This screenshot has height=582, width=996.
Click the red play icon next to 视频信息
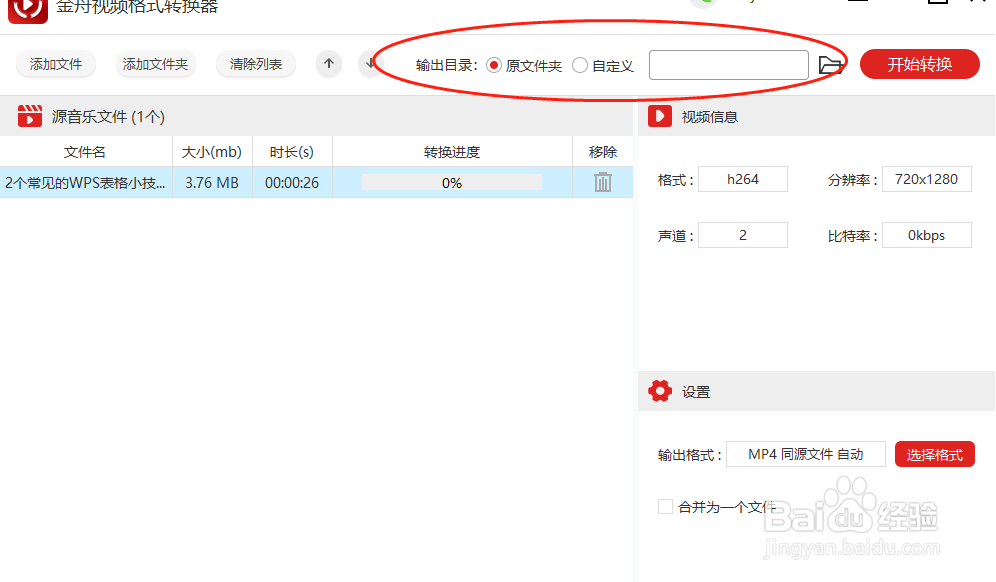[659, 115]
